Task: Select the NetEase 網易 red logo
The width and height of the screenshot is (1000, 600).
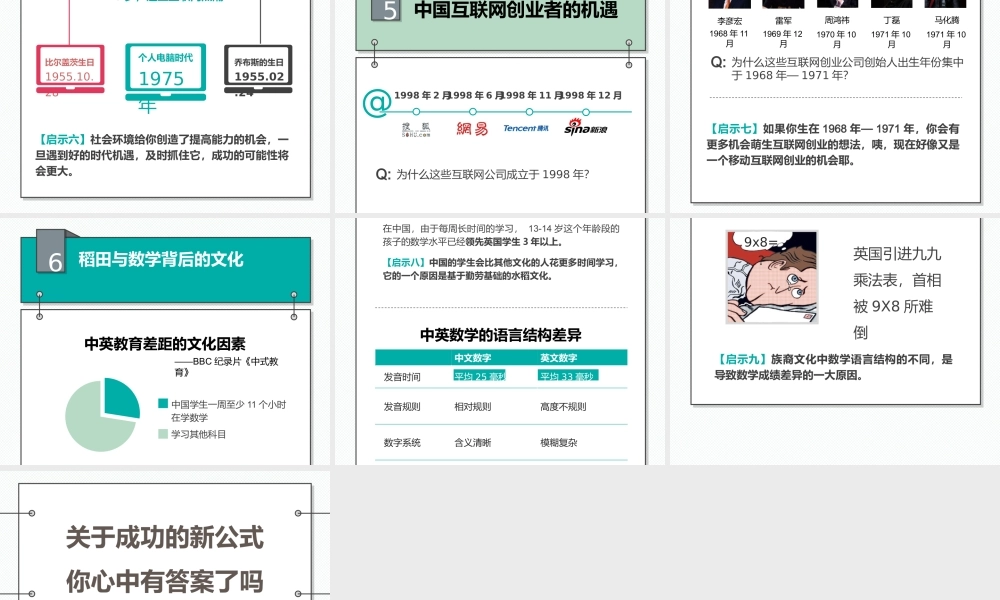Action: click(472, 128)
